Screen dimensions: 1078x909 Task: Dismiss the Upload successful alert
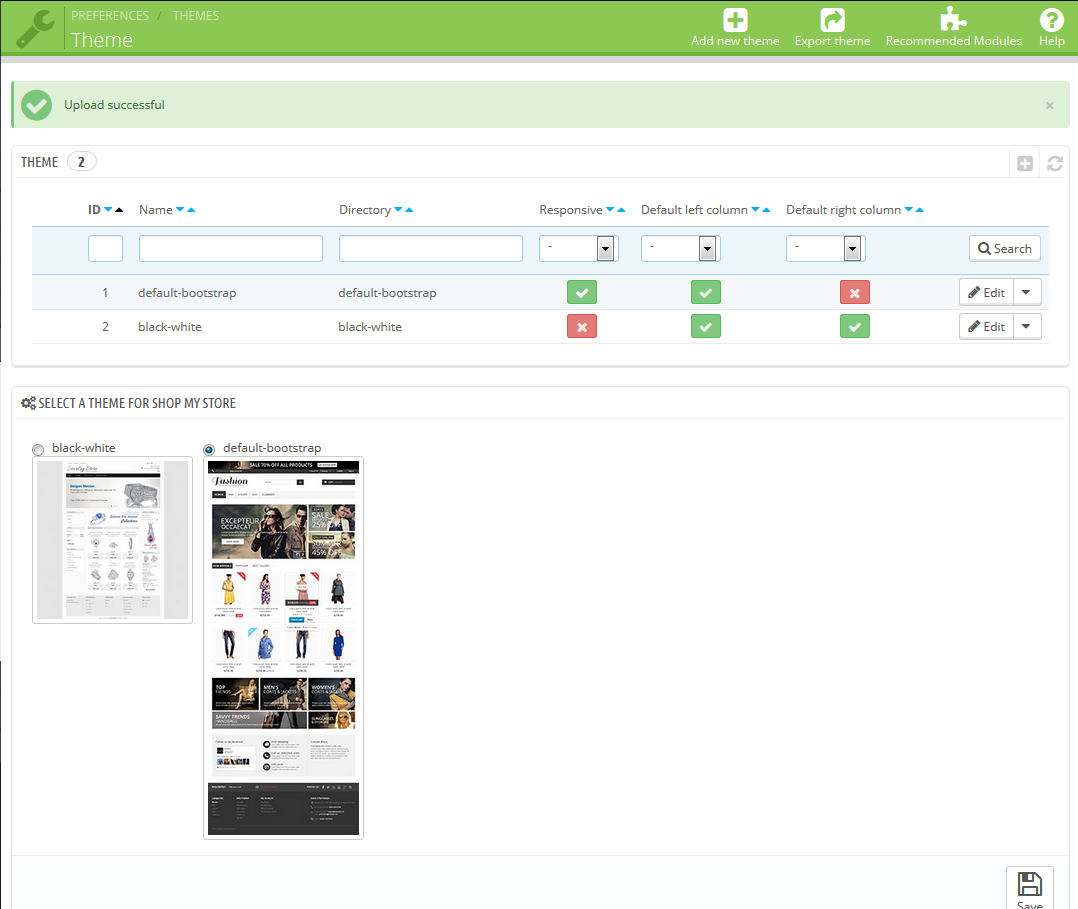coord(1049,105)
